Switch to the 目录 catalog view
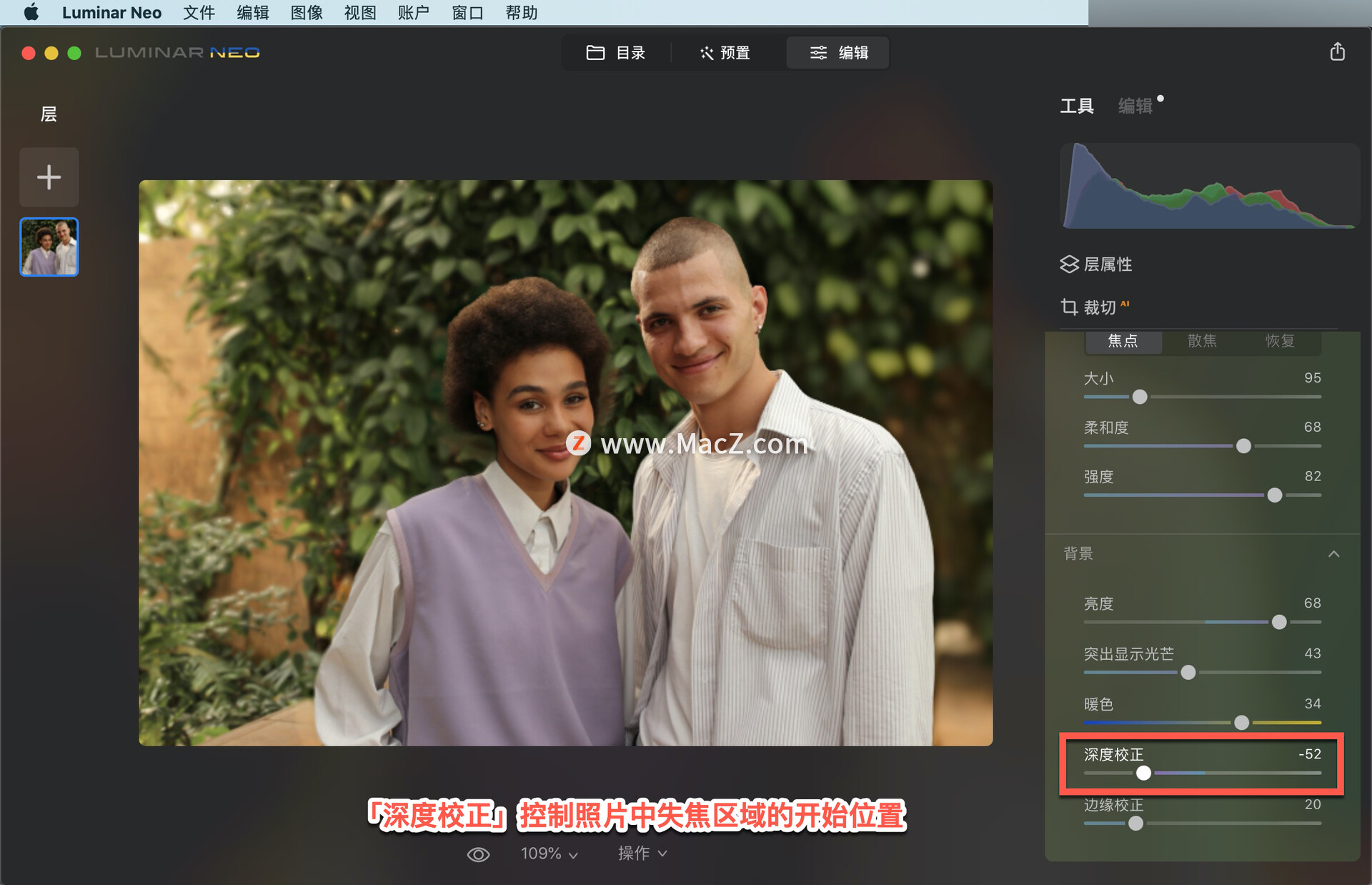1372x885 pixels. click(616, 53)
